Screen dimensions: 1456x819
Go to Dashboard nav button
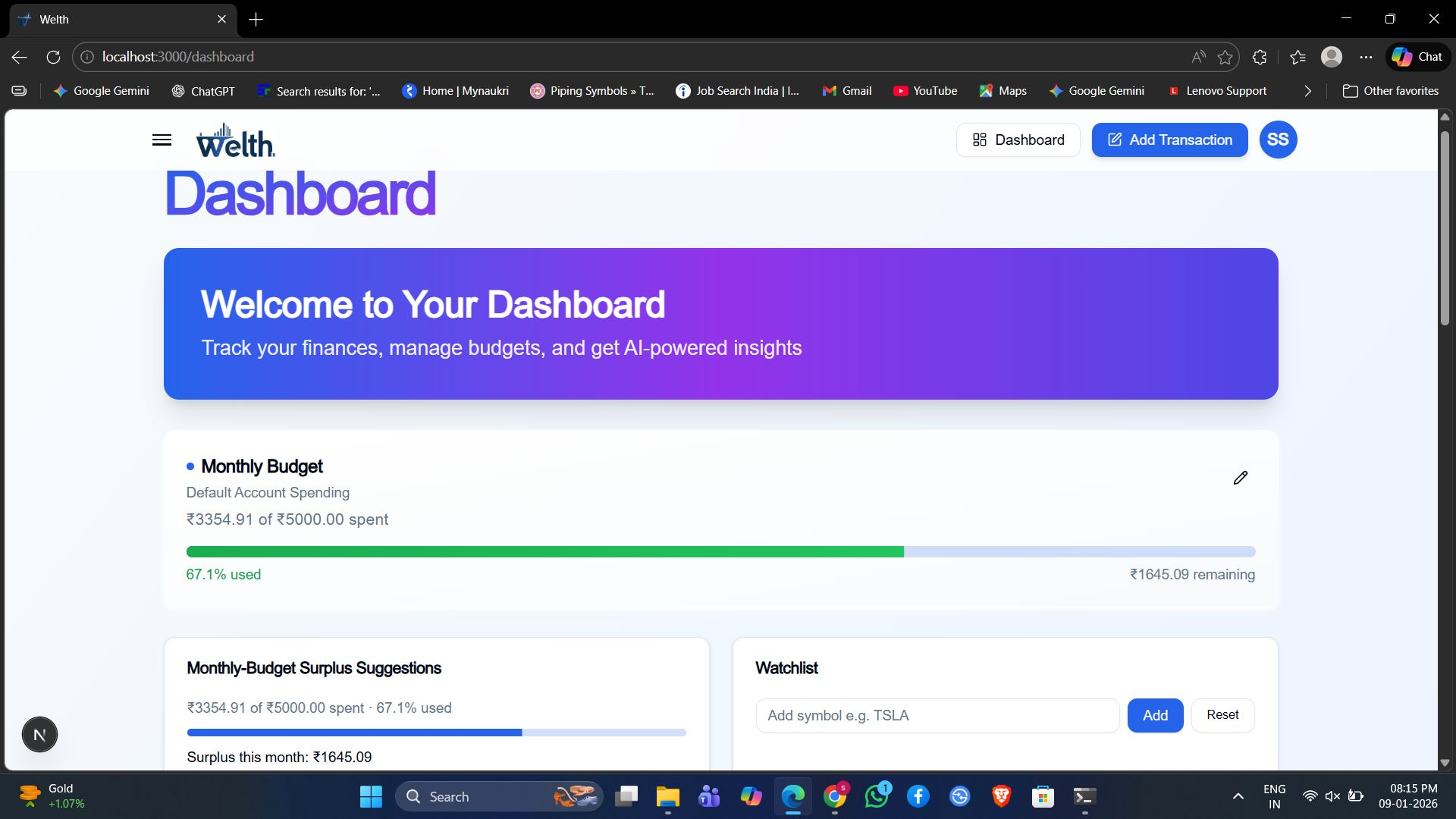1018,140
